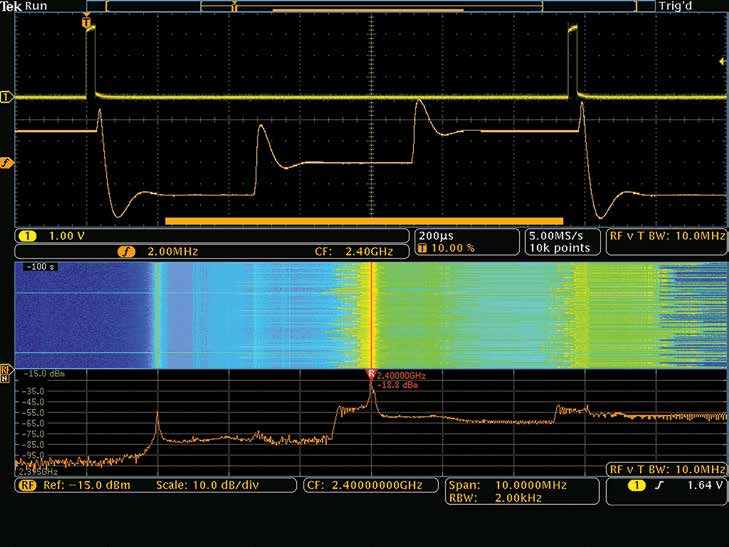Viewport: 729px width, 547px height.
Task: Click the Run acquisition status label
Action: coord(37,6)
